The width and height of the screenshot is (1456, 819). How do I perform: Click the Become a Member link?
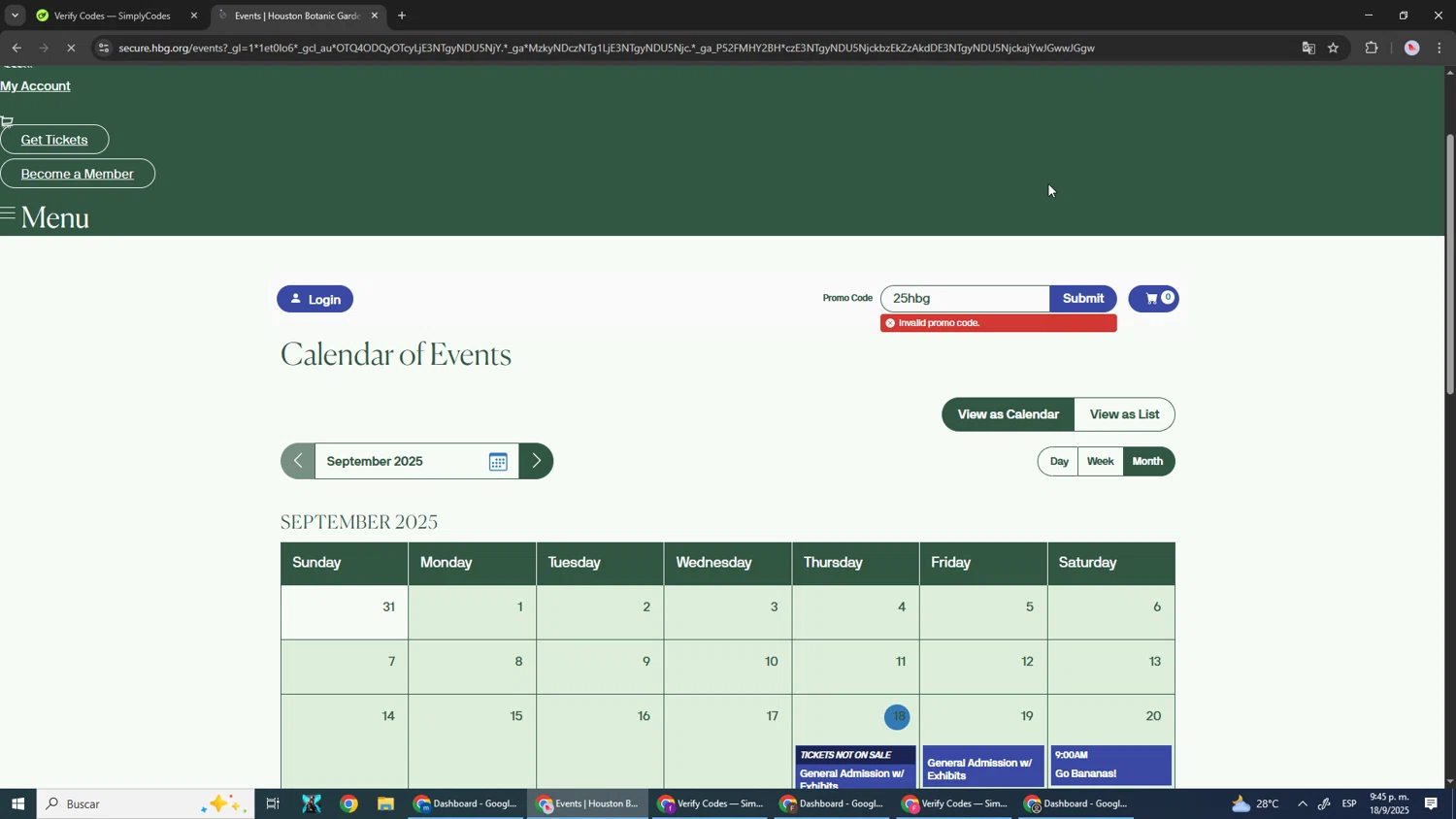(78, 174)
